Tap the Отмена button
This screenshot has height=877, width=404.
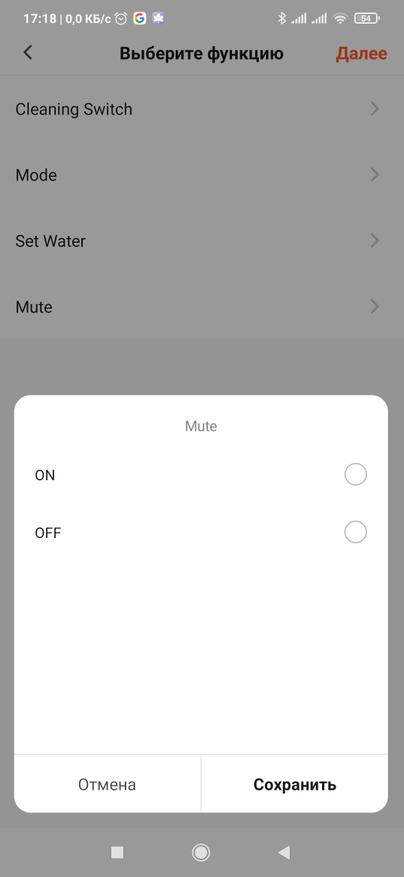107,784
